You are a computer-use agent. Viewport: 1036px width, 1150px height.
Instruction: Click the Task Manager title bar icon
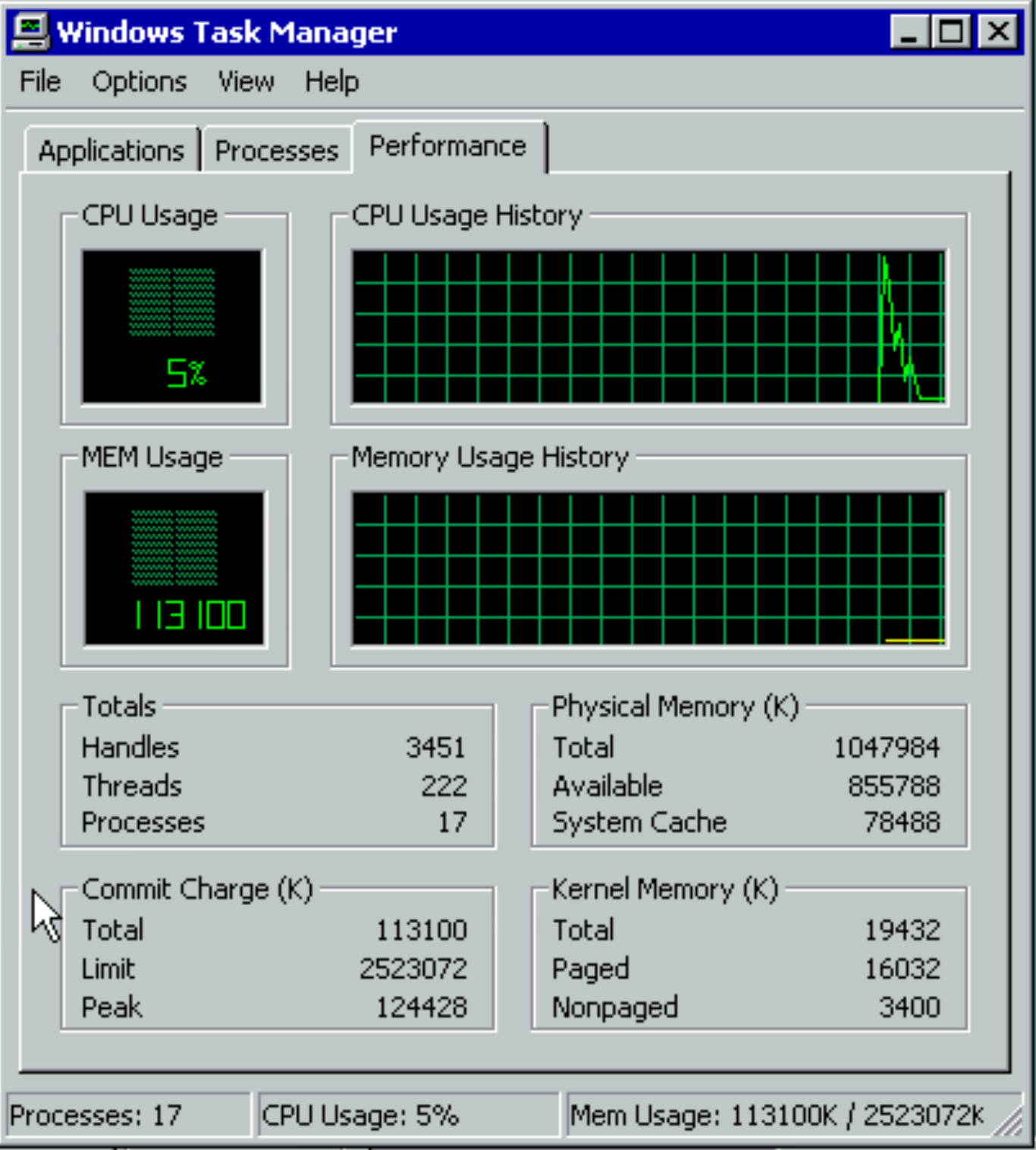[31, 32]
